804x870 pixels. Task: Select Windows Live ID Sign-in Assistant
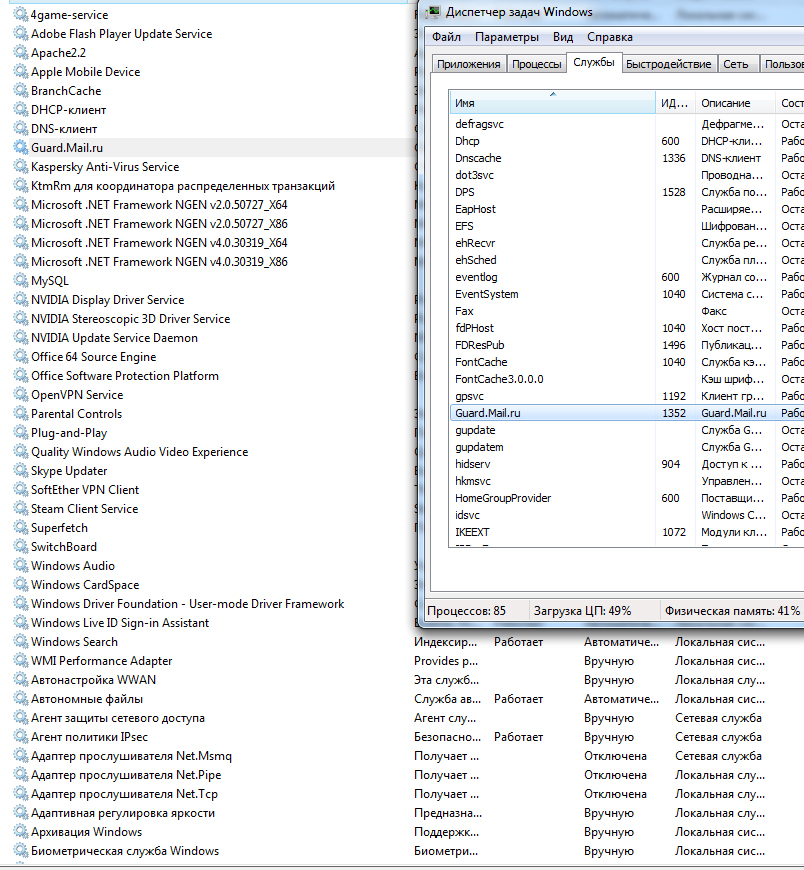click(x=120, y=623)
